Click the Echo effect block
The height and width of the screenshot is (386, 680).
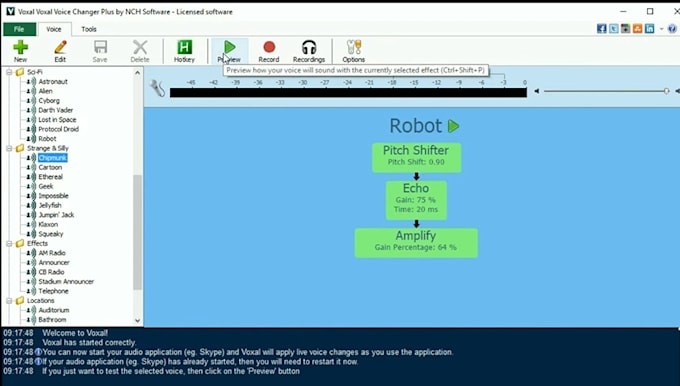[x=416, y=200]
